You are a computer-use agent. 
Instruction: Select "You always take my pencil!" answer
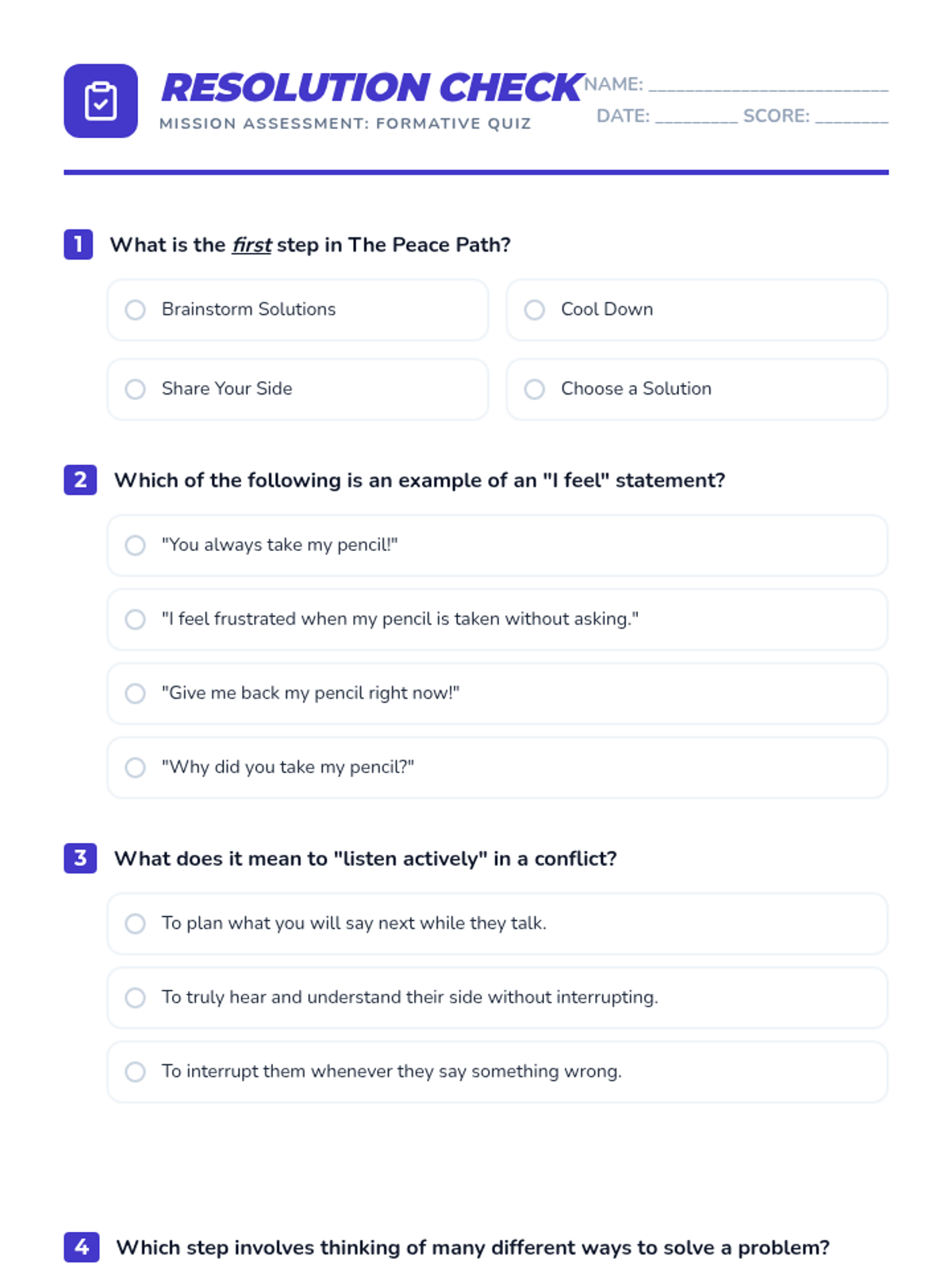497,545
